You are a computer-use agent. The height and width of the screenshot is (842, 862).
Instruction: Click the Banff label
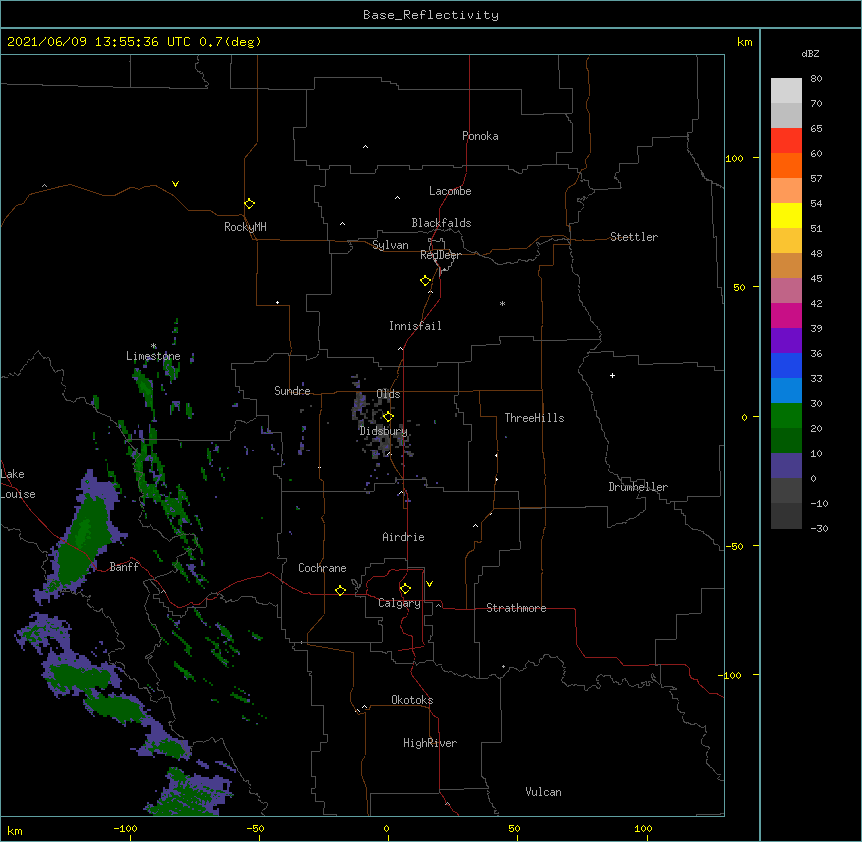point(124,567)
